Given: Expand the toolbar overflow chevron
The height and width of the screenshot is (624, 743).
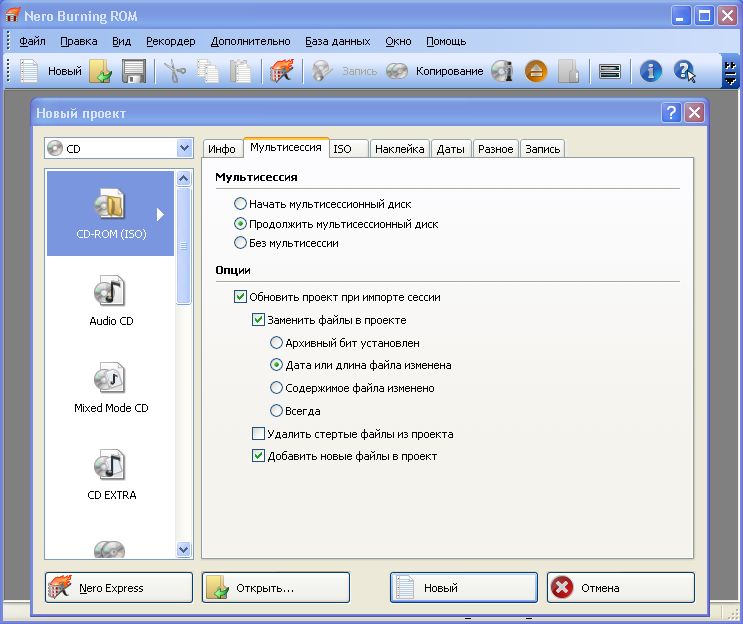Looking at the screenshot, I should pyautogui.click(x=730, y=73).
